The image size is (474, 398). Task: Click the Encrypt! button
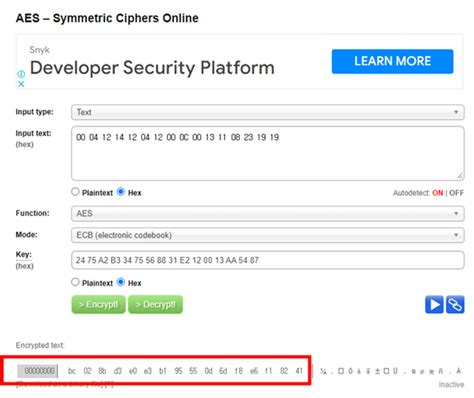point(98,304)
